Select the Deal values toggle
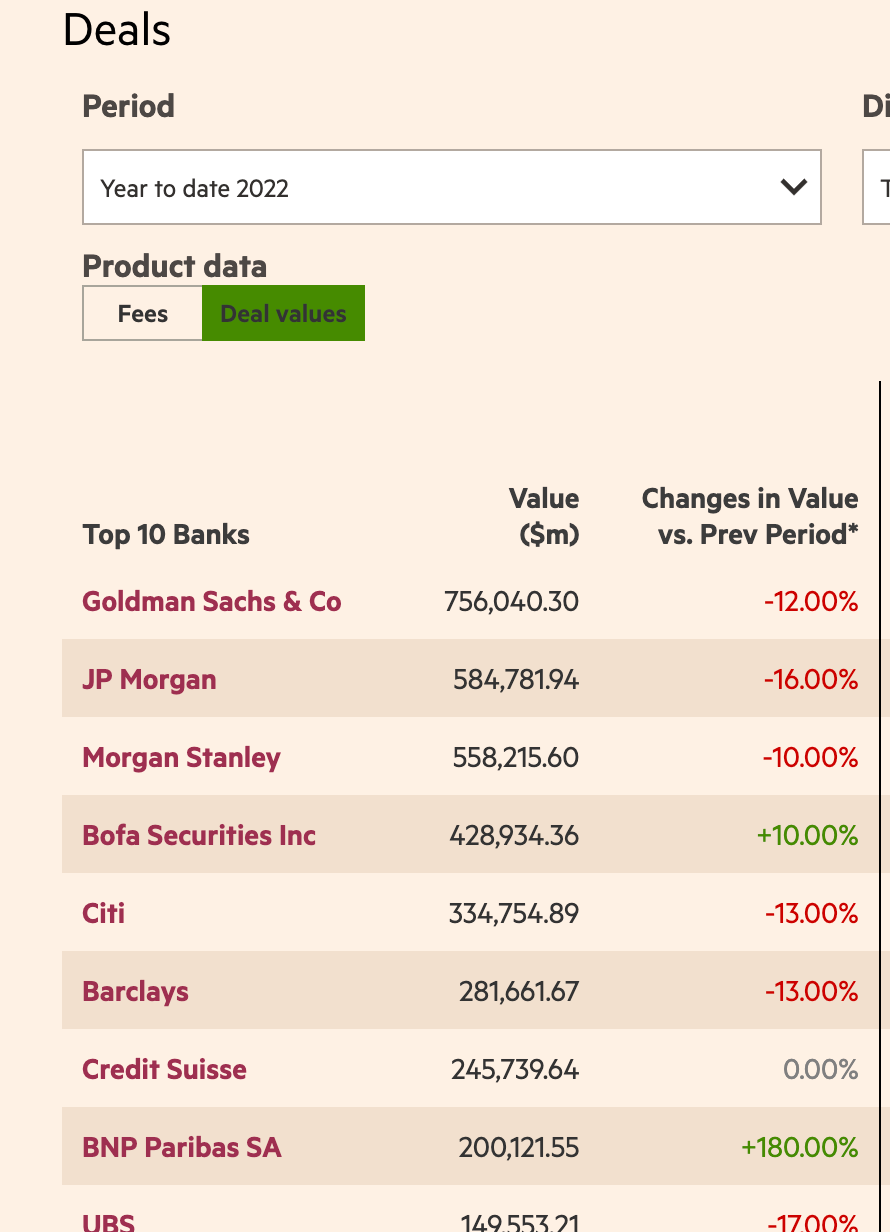The height and width of the screenshot is (1232, 890). pos(283,314)
